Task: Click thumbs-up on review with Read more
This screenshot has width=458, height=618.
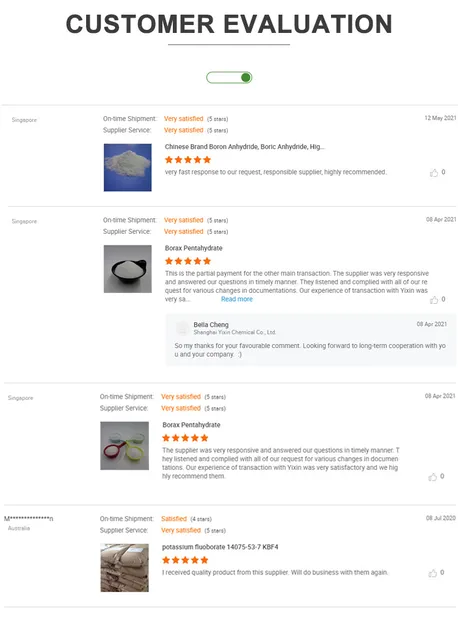Action: (434, 300)
